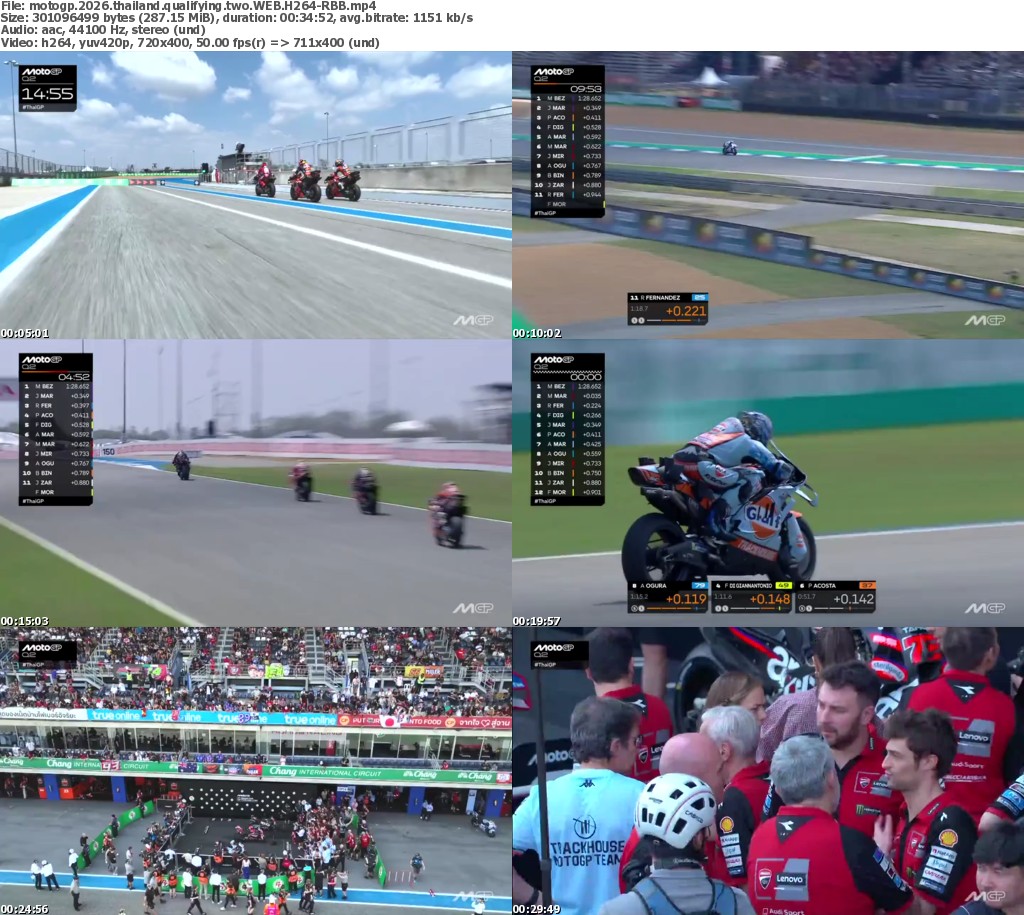
Task: Click the MGP watermark in the 00:10:02 frame
Action: coord(985,320)
